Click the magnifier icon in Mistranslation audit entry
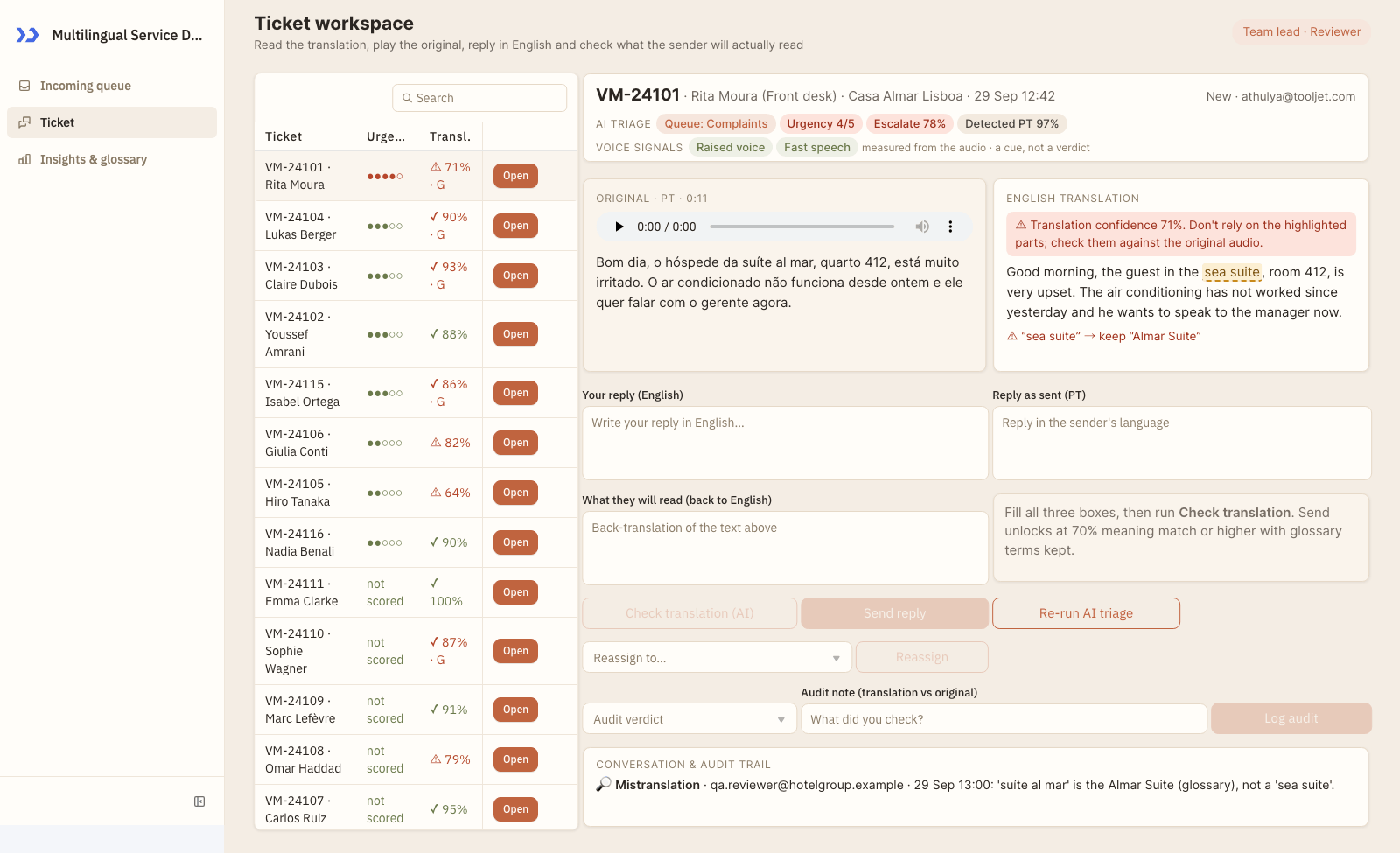This screenshot has width=1400, height=853. (x=604, y=785)
